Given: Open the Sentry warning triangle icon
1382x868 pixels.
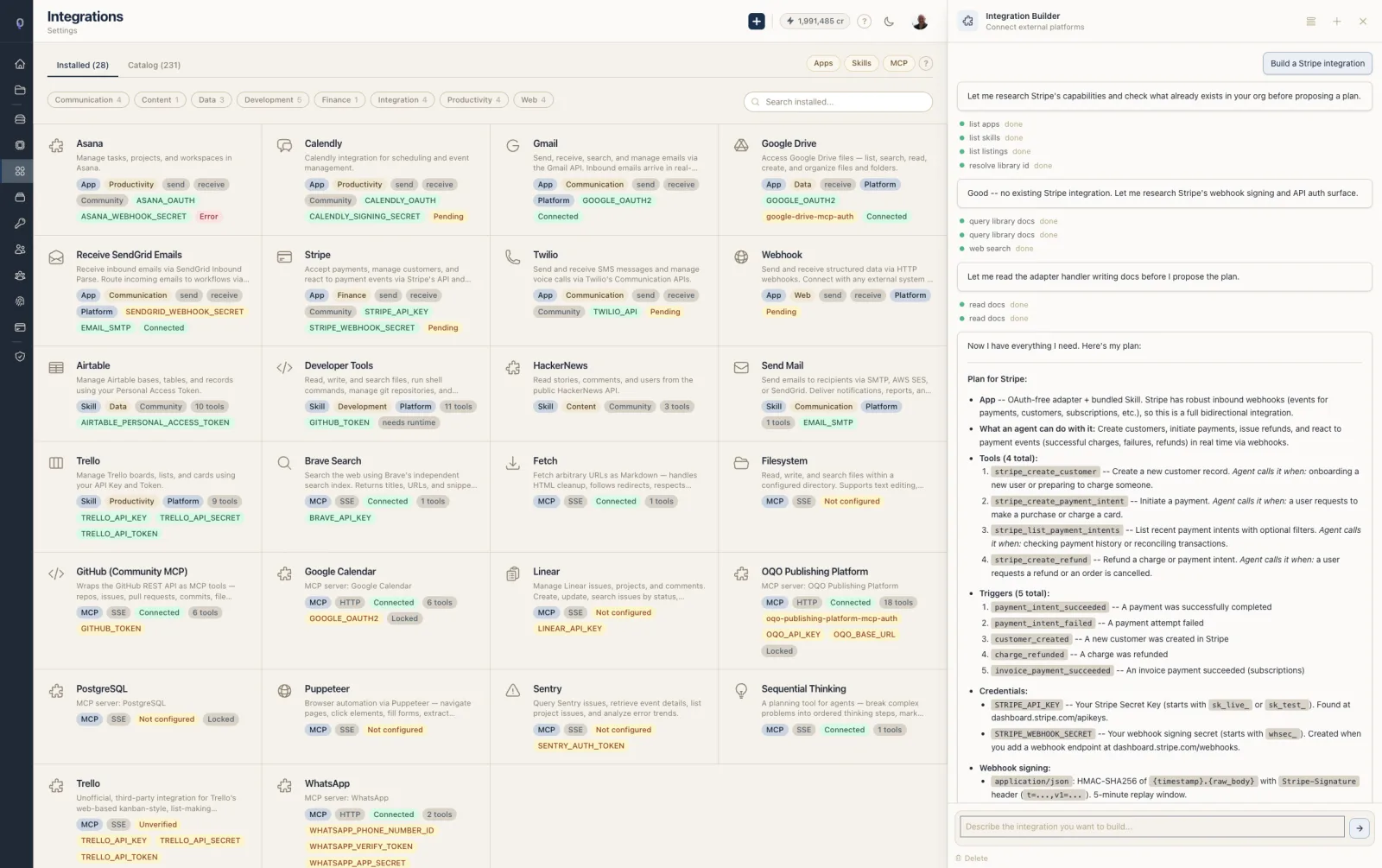Looking at the screenshot, I should coord(513,691).
